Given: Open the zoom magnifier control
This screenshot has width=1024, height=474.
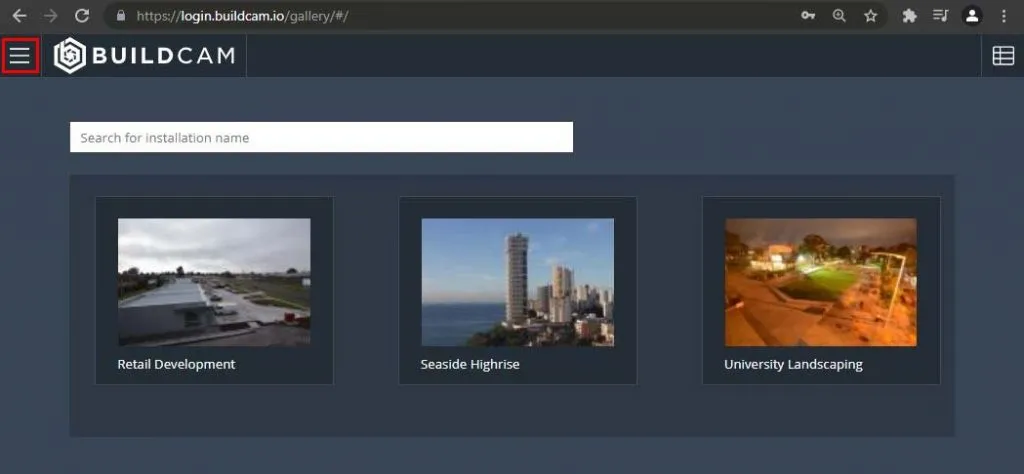Looking at the screenshot, I should pyautogui.click(x=839, y=16).
